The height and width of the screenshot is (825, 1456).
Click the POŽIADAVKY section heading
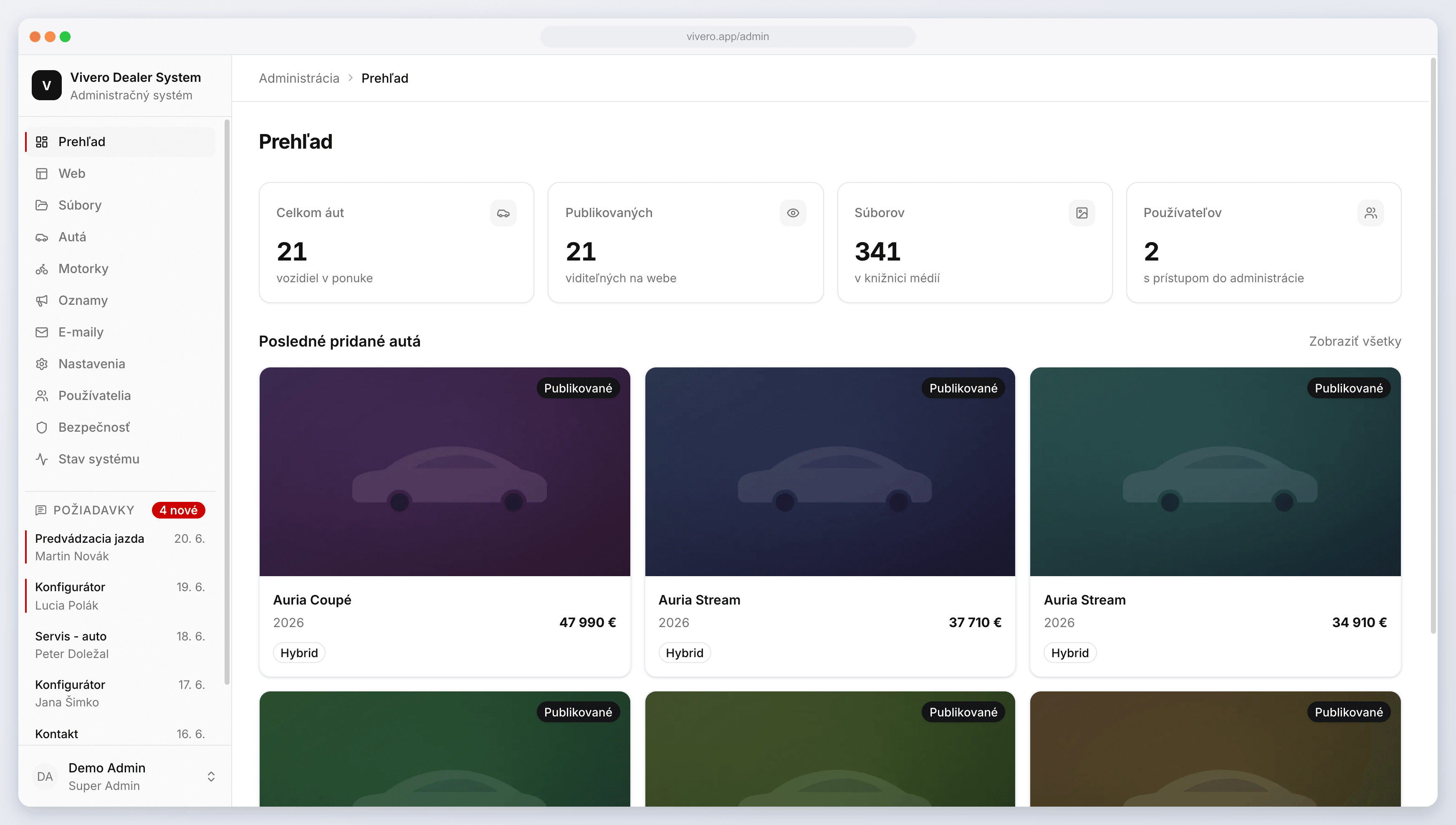coord(94,510)
